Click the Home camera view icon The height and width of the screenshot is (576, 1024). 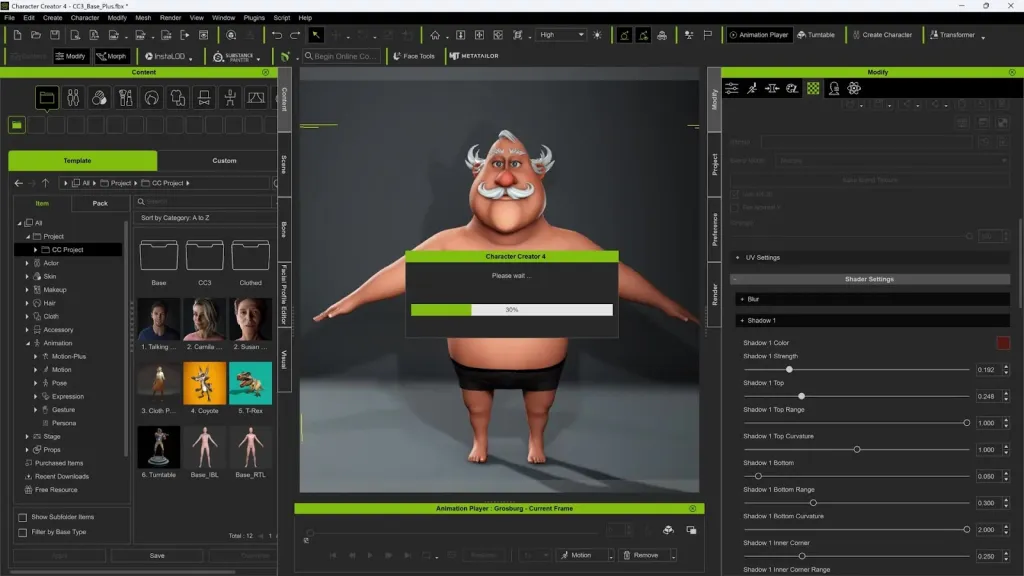(x=435, y=35)
